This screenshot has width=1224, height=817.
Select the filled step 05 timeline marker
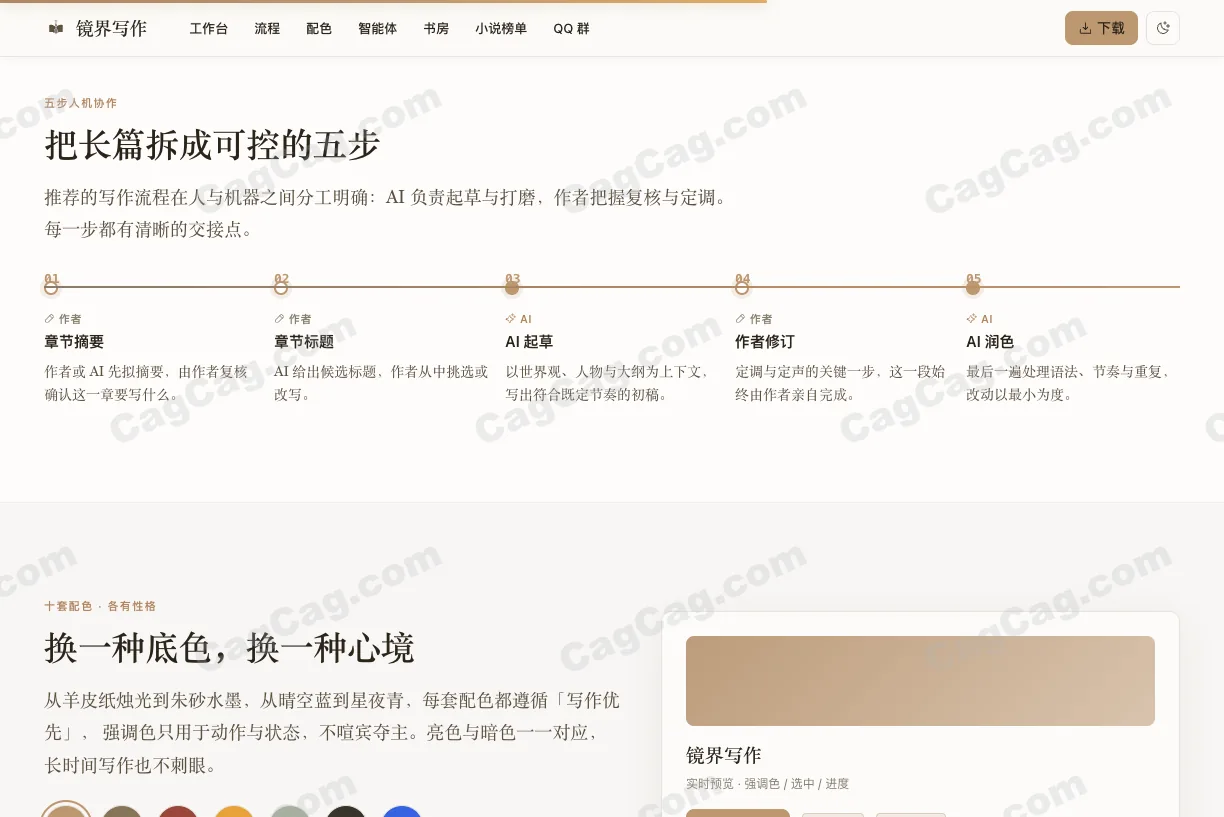tap(973, 288)
